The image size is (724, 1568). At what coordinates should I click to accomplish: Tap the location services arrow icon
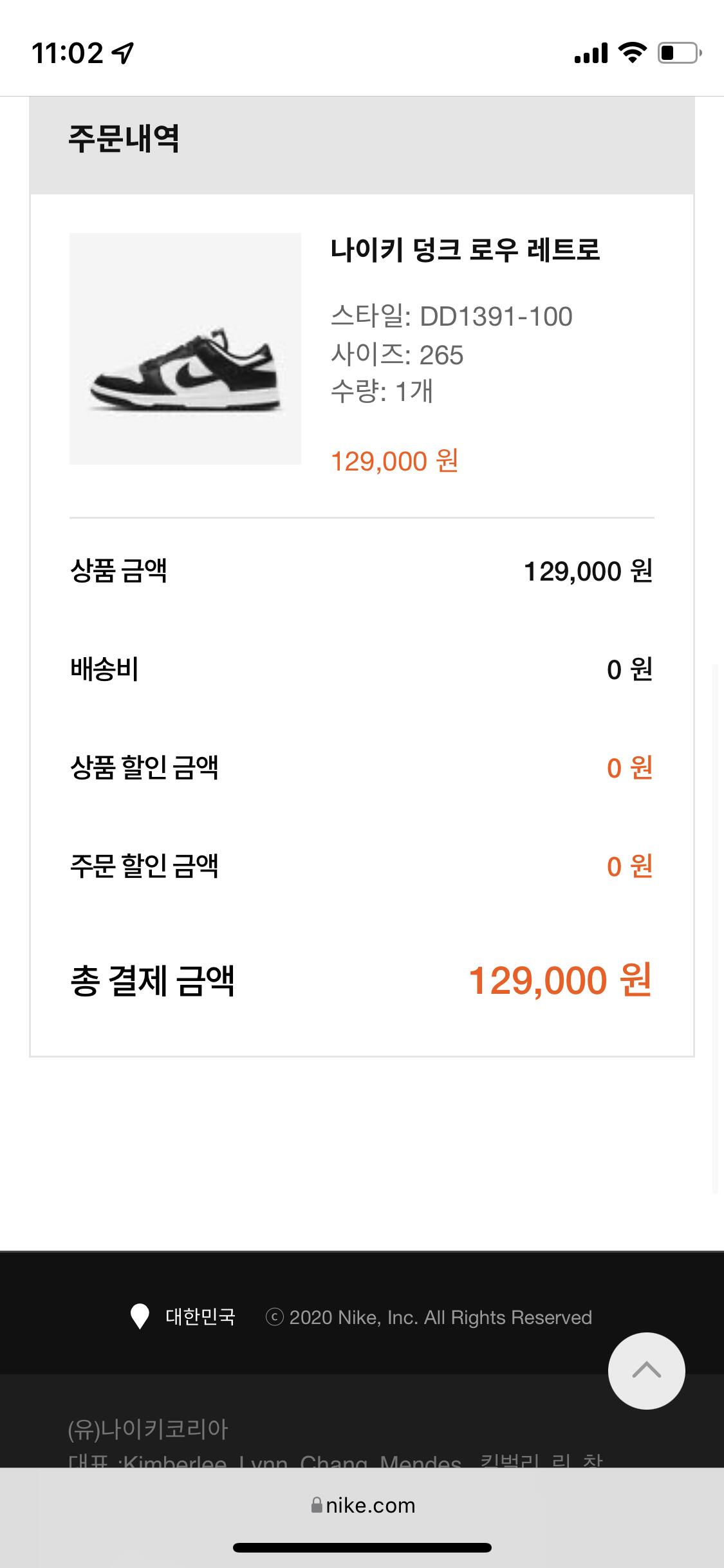122,53
